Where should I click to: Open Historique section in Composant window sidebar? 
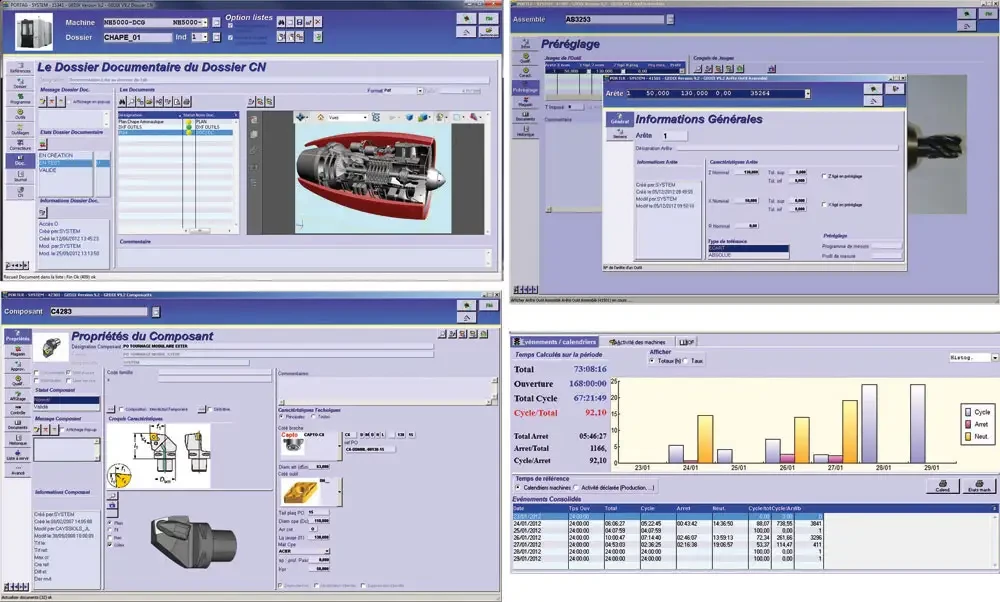18,440
